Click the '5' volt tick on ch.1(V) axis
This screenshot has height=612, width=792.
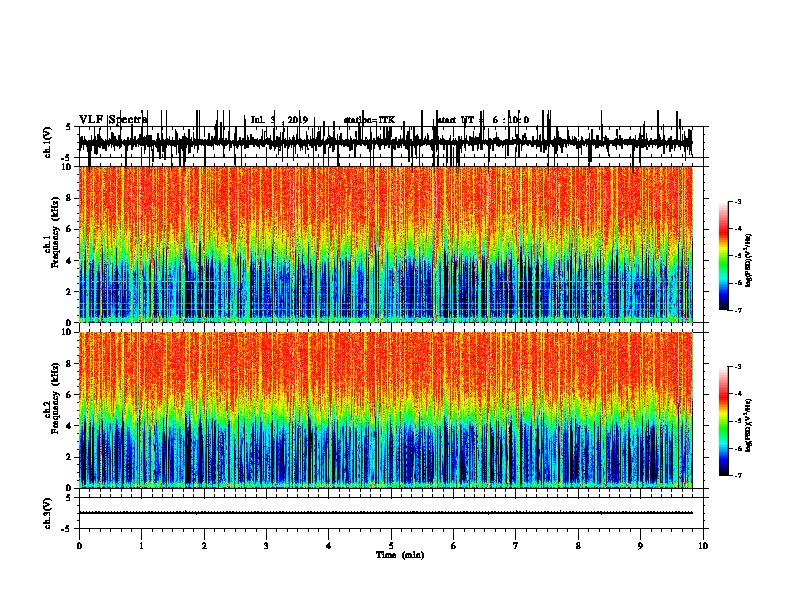pyautogui.click(x=69, y=127)
